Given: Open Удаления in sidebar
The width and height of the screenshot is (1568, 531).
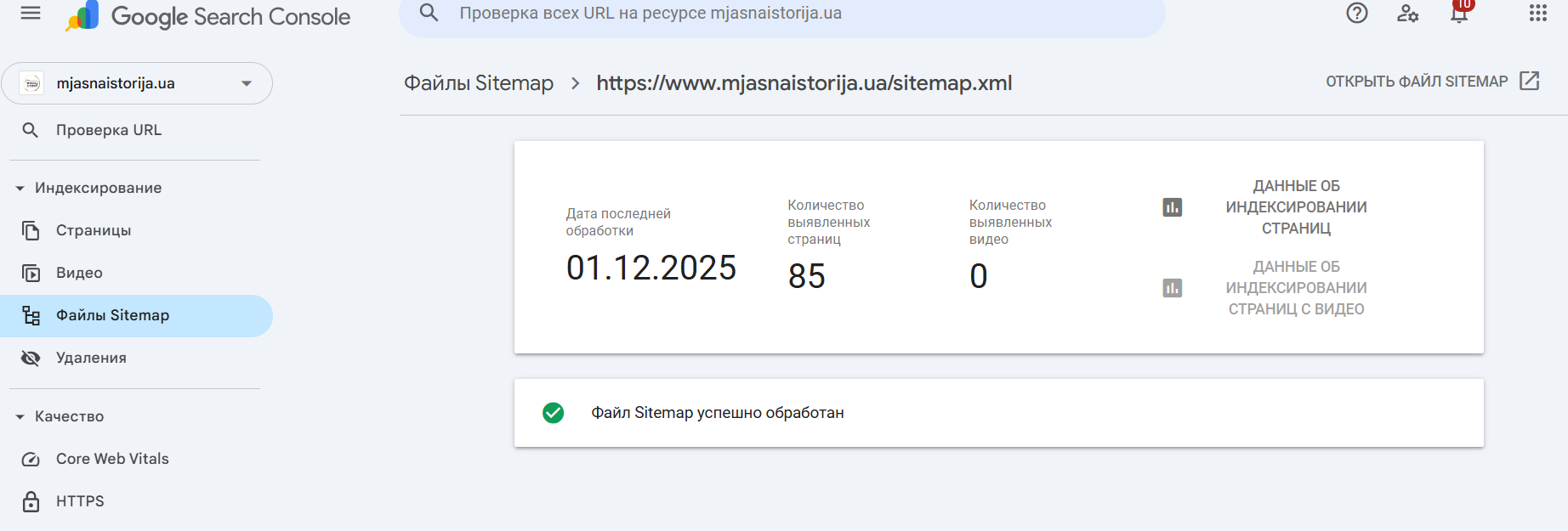Looking at the screenshot, I should tap(91, 358).
